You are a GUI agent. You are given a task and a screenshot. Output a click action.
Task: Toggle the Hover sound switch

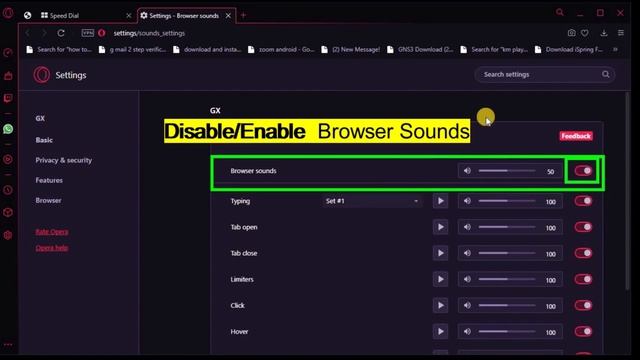click(x=583, y=331)
